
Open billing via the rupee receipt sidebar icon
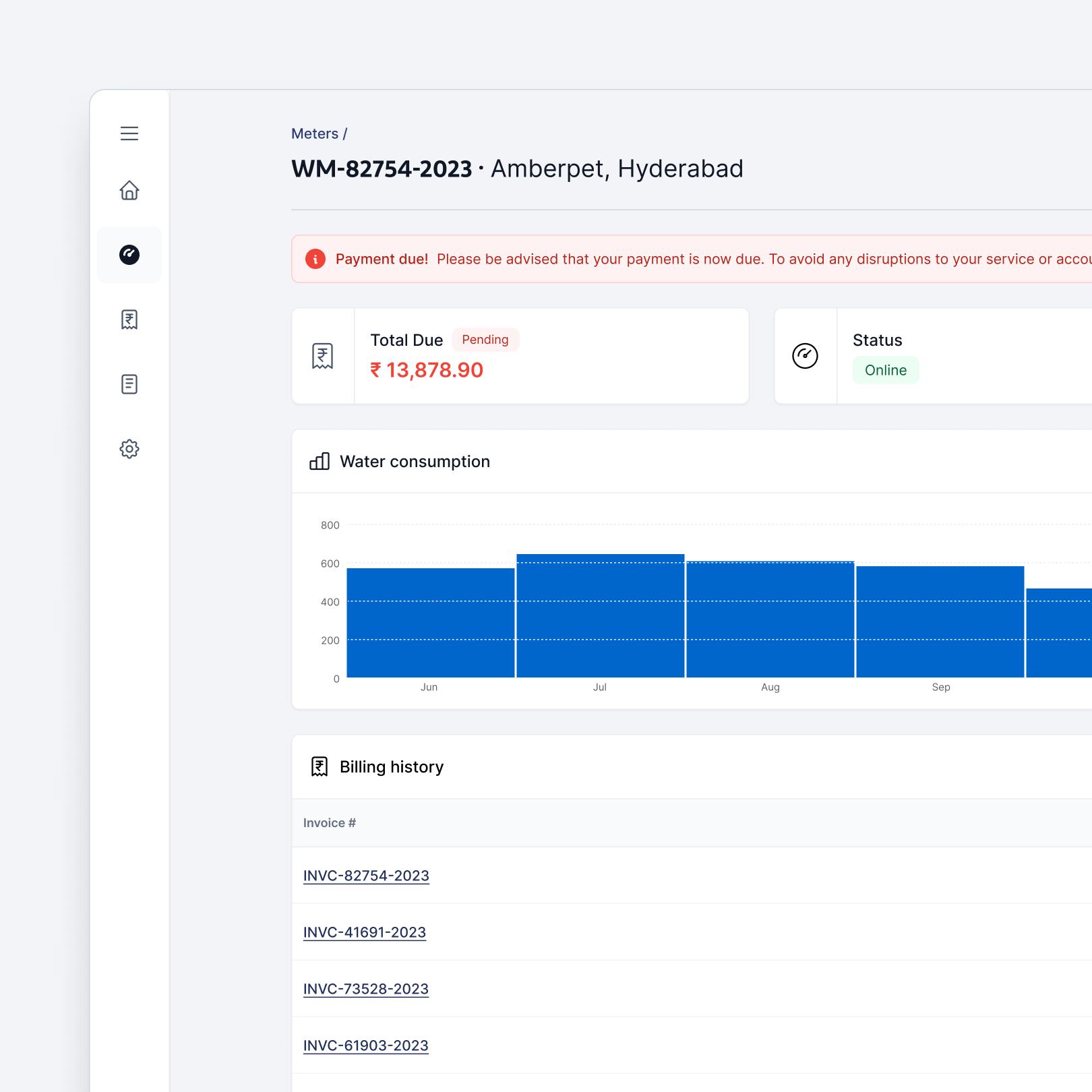[129, 320]
